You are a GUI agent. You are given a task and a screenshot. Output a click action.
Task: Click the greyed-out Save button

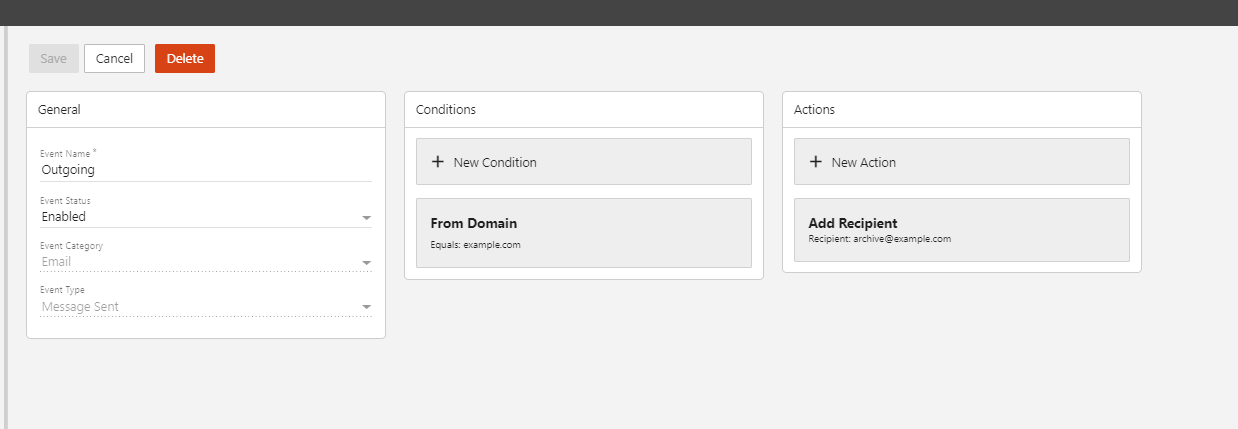point(54,59)
